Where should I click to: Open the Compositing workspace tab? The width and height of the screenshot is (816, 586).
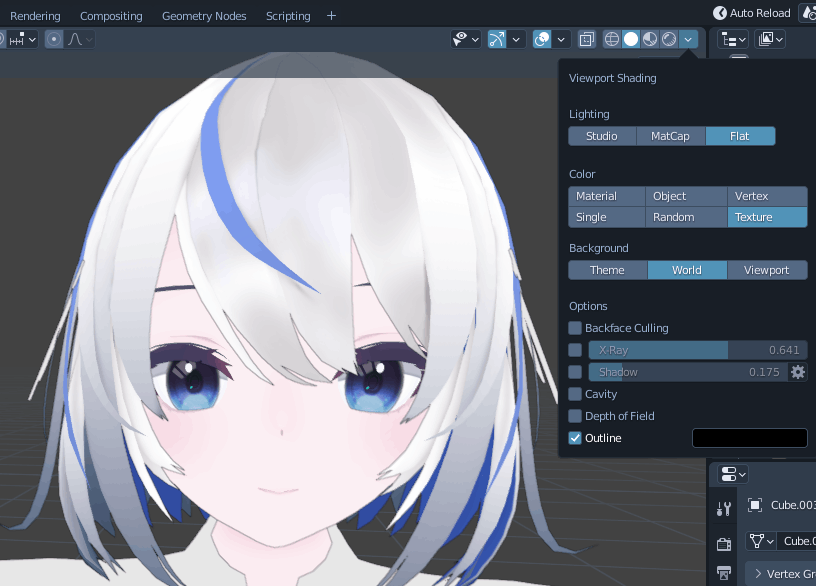click(111, 16)
